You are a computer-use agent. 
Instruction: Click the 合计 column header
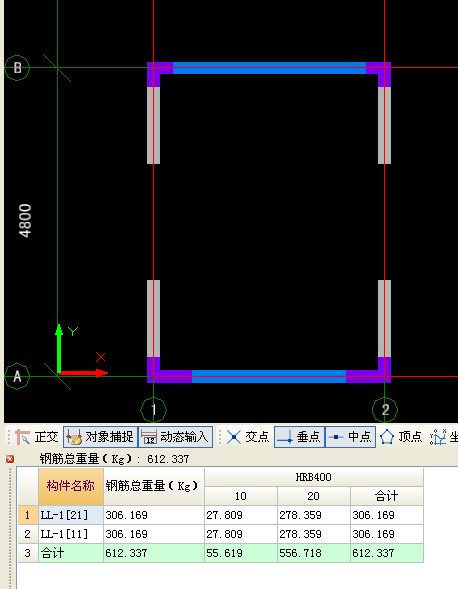tap(387, 496)
